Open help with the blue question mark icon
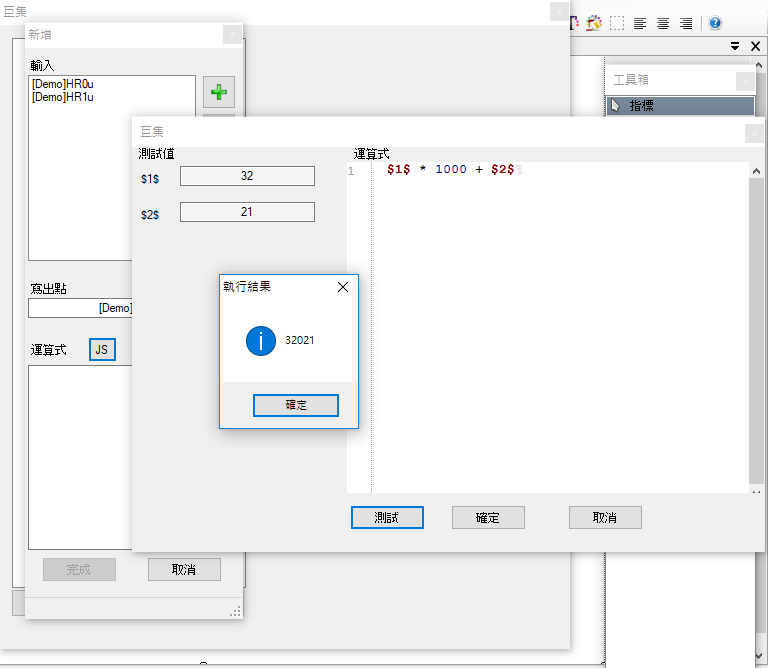 click(715, 23)
